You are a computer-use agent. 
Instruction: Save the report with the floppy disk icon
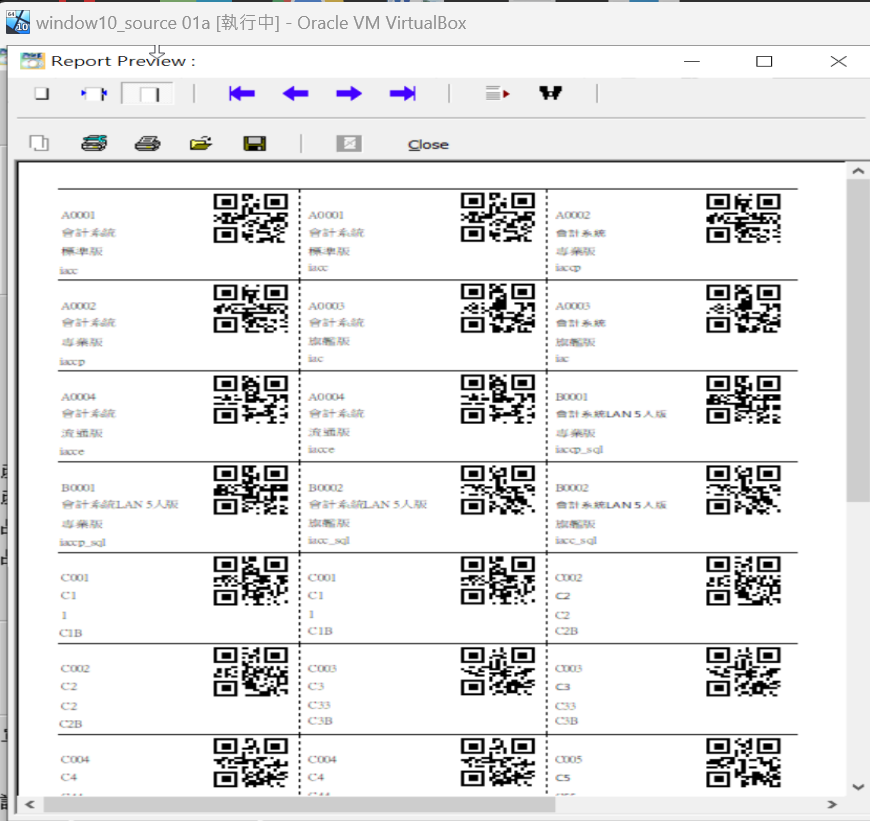(255, 144)
